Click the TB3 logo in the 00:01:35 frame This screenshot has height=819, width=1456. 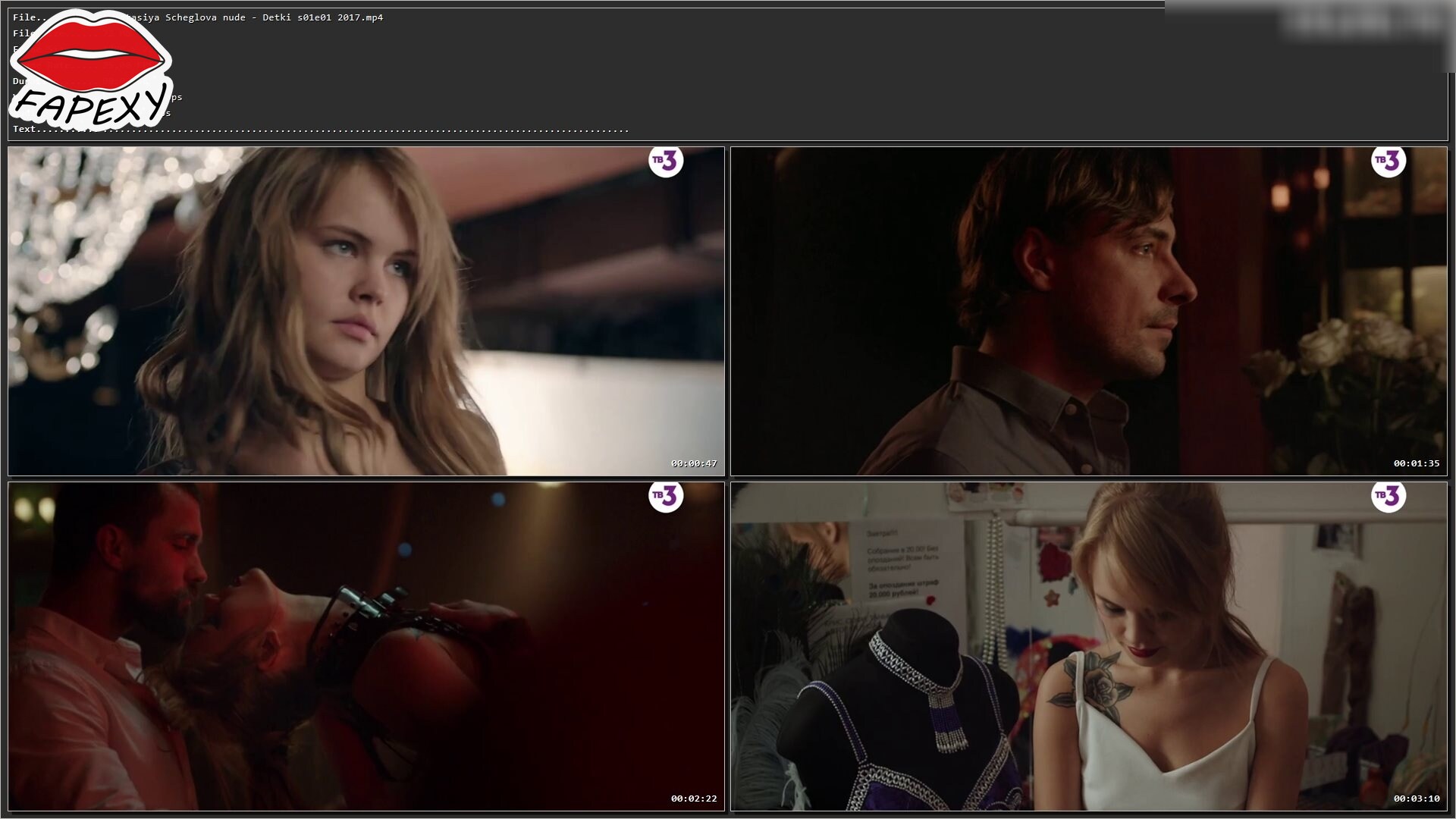point(1389,161)
